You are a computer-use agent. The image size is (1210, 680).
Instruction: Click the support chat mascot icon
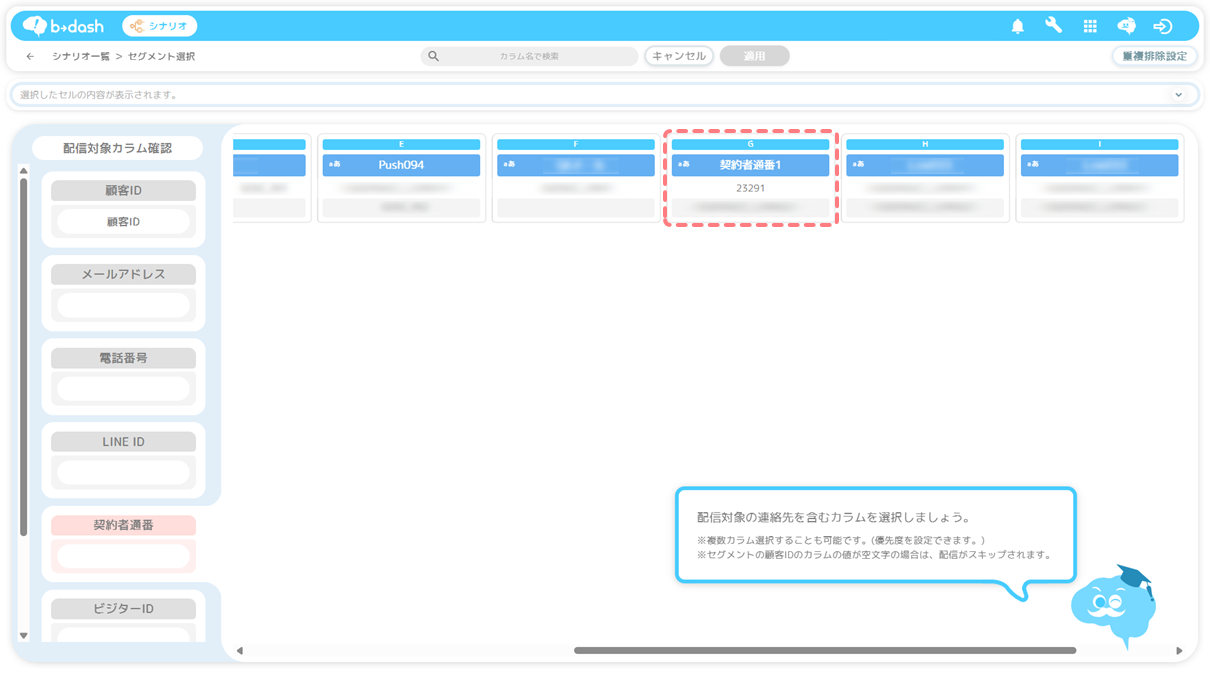coord(1126,27)
